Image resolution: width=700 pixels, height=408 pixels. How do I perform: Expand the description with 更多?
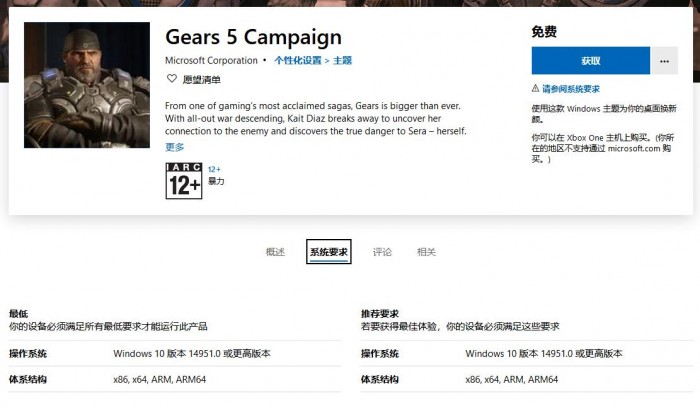(x=174, y=147)
